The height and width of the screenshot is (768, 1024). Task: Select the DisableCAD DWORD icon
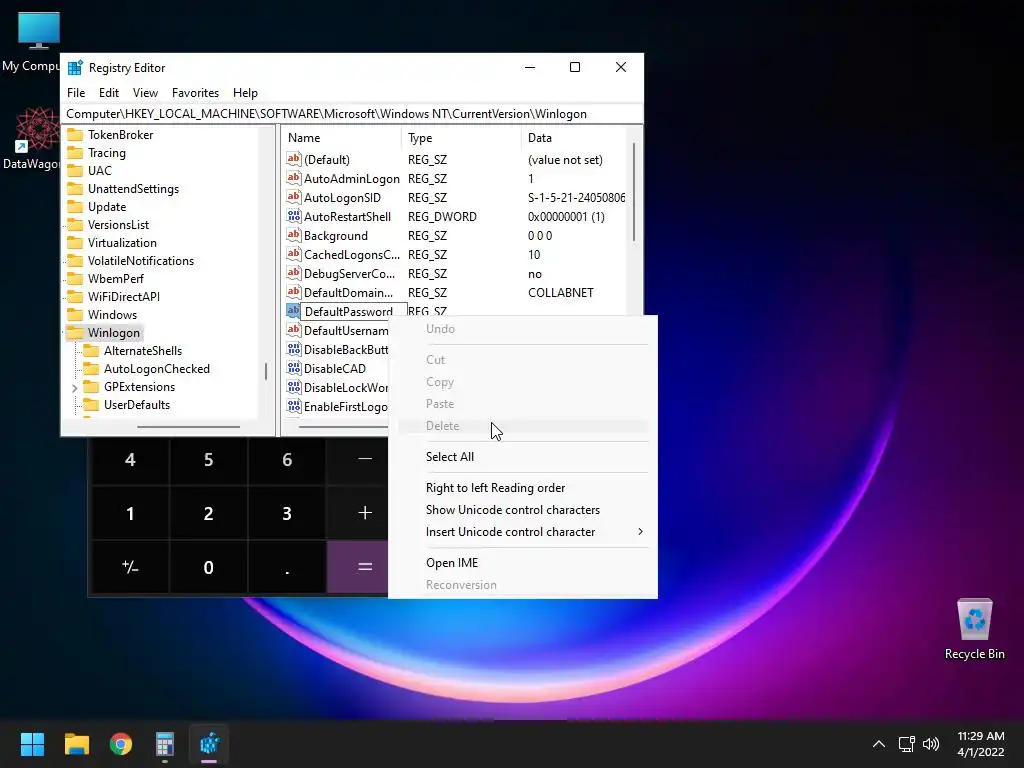coord(294,368)
